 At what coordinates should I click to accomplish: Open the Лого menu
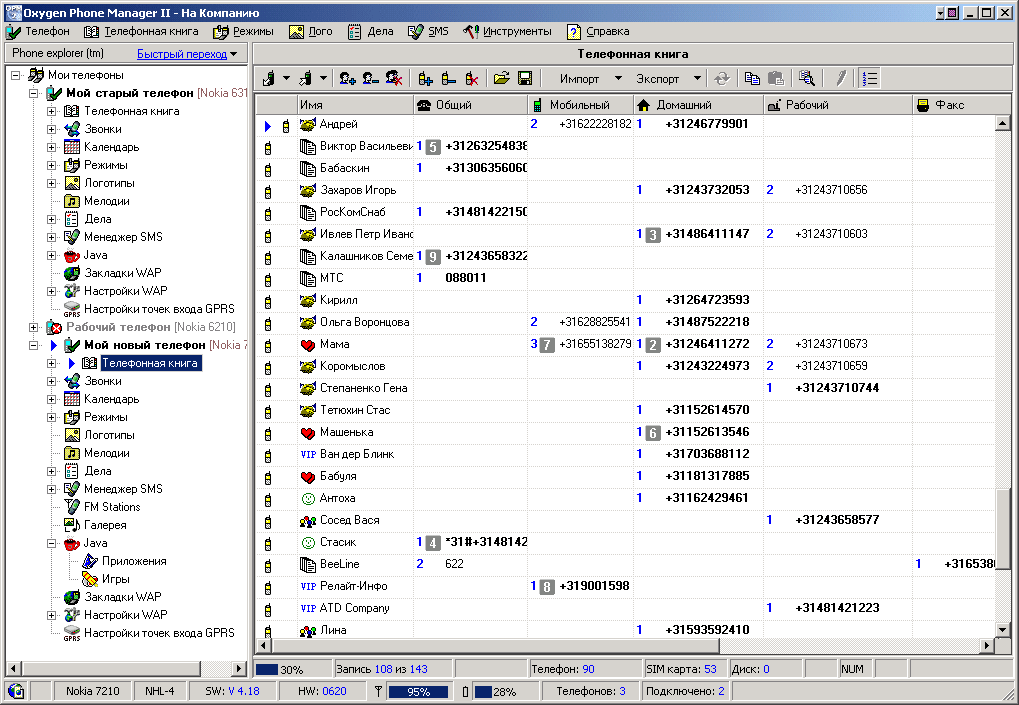pos(311,31)
